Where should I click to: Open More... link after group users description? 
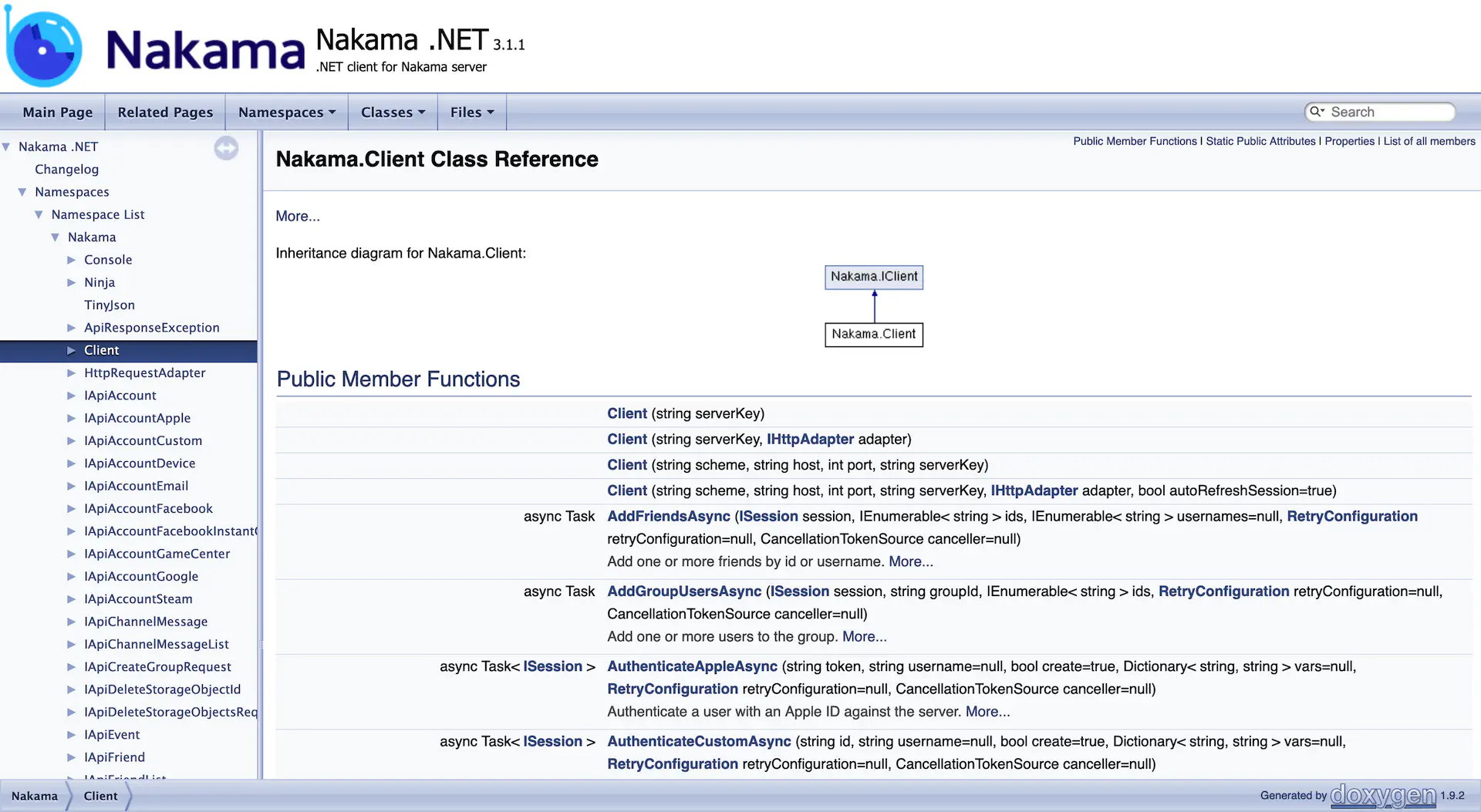pos(865,637)
